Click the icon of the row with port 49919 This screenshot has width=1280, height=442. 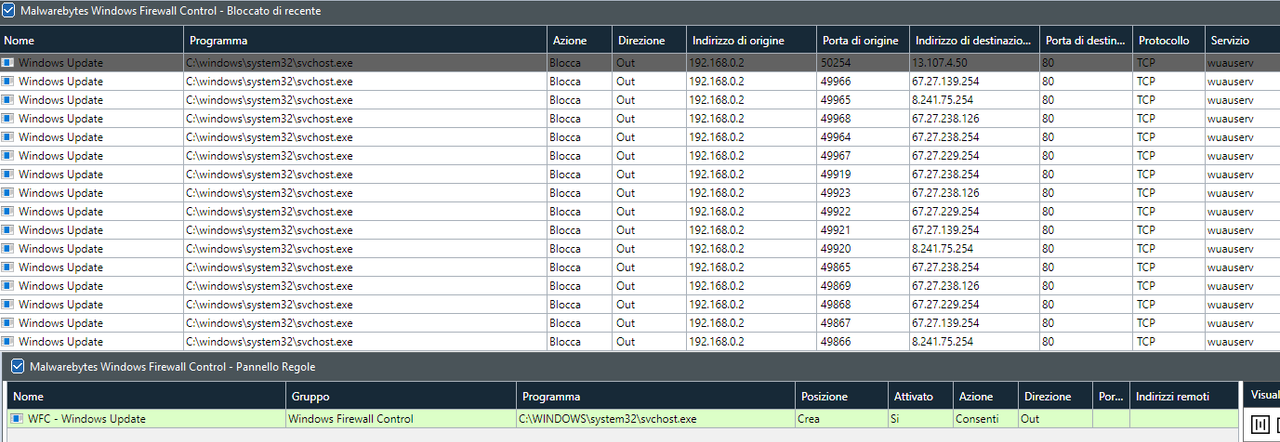[8, 174]
